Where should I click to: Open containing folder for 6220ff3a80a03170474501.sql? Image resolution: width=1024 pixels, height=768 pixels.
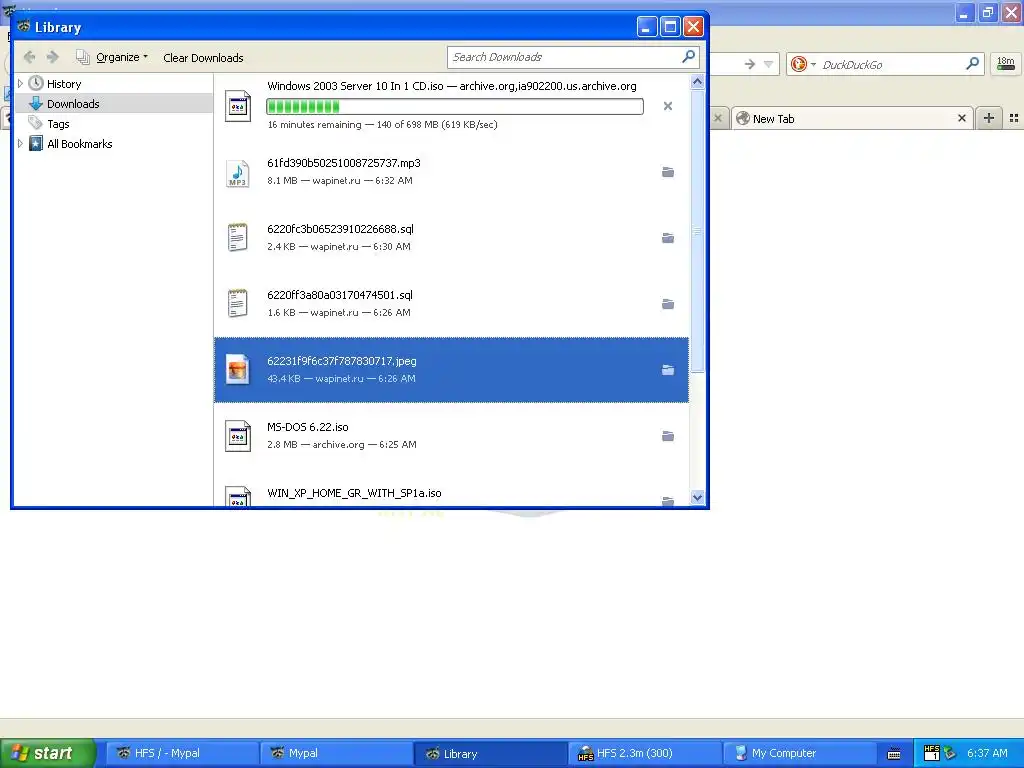tap(667, 304)
